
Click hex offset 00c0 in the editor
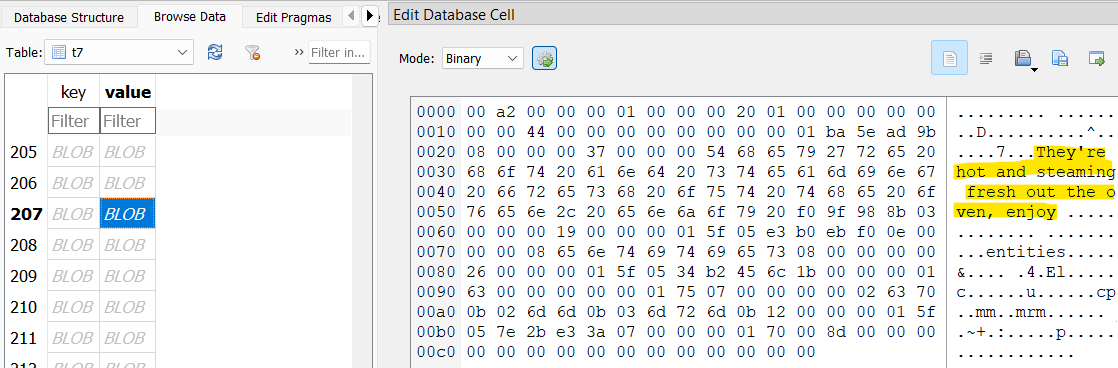pyautogui.click(x=436, y=352)
